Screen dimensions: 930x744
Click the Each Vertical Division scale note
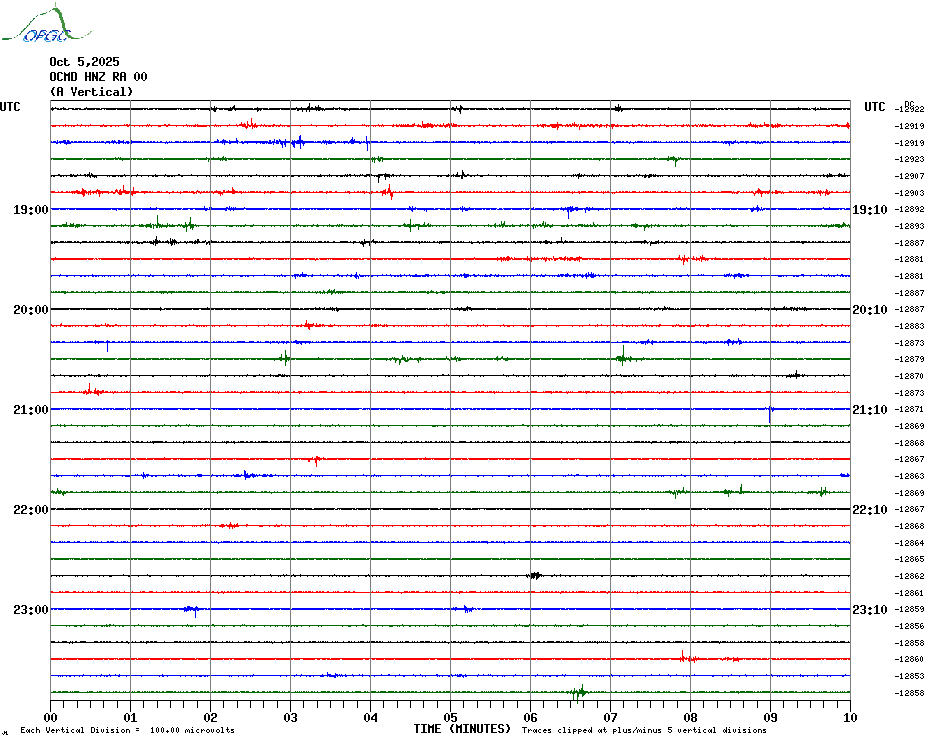127,730
